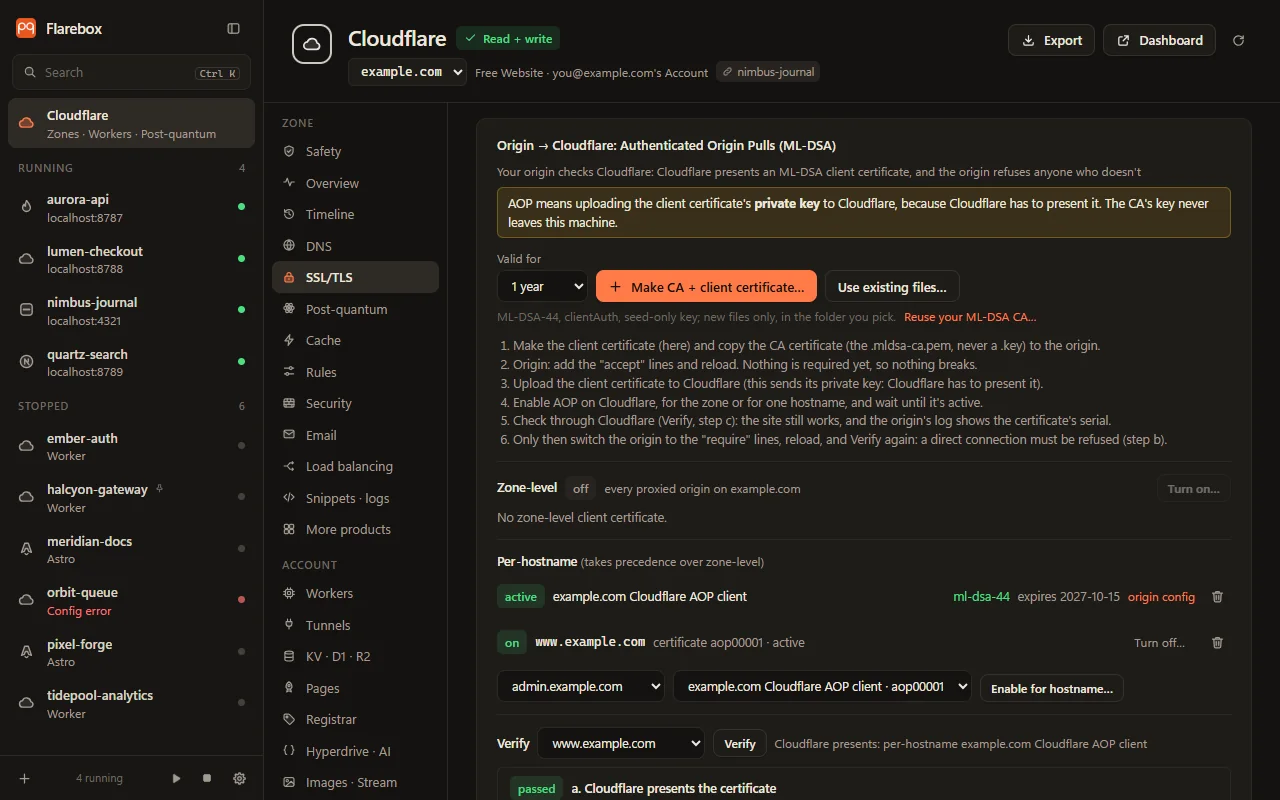
Task: Stop all projects with the square icon
Action: pyautogui.click(x=207, y=778)
